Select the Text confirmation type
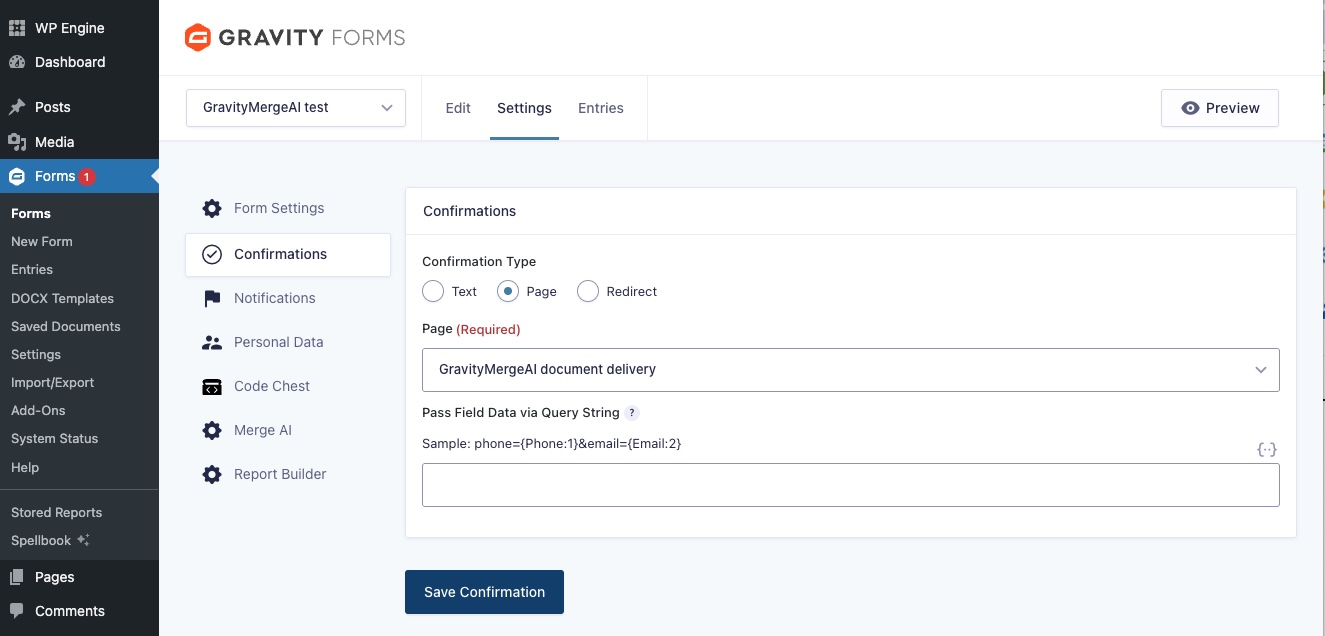1325x636 pixels. tap(433, 292)
